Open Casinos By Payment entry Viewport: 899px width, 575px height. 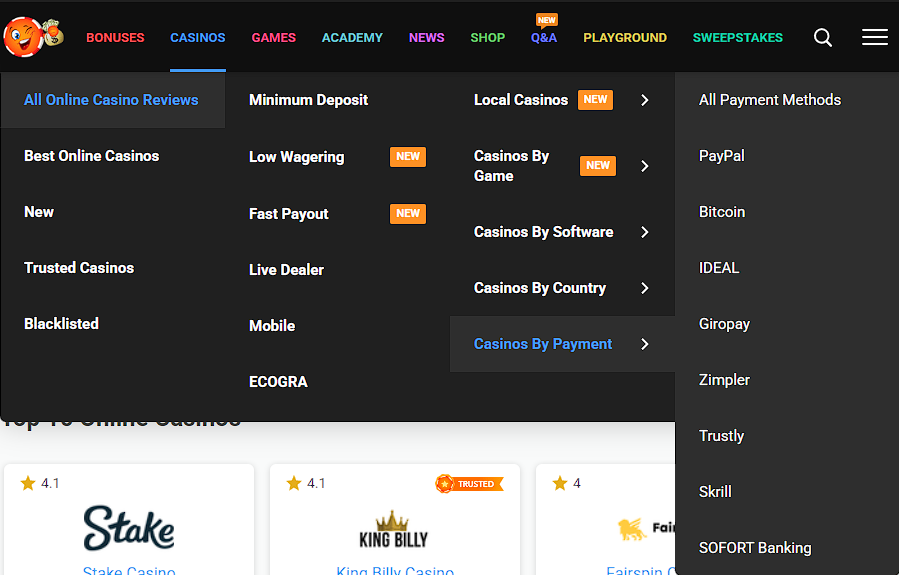[x=543, y=344]
